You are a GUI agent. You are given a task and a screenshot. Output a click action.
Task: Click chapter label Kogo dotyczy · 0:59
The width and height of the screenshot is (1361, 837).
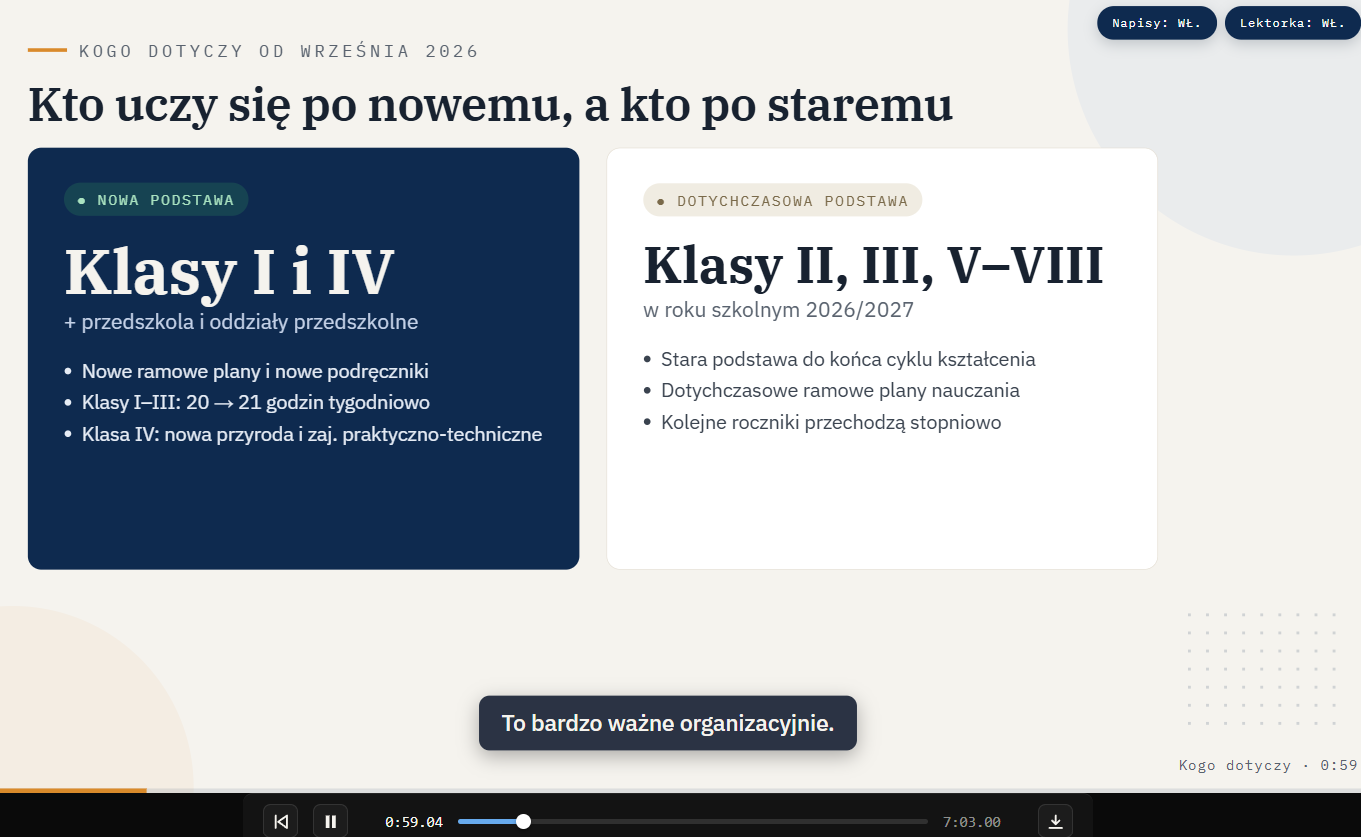[1268, 765]
